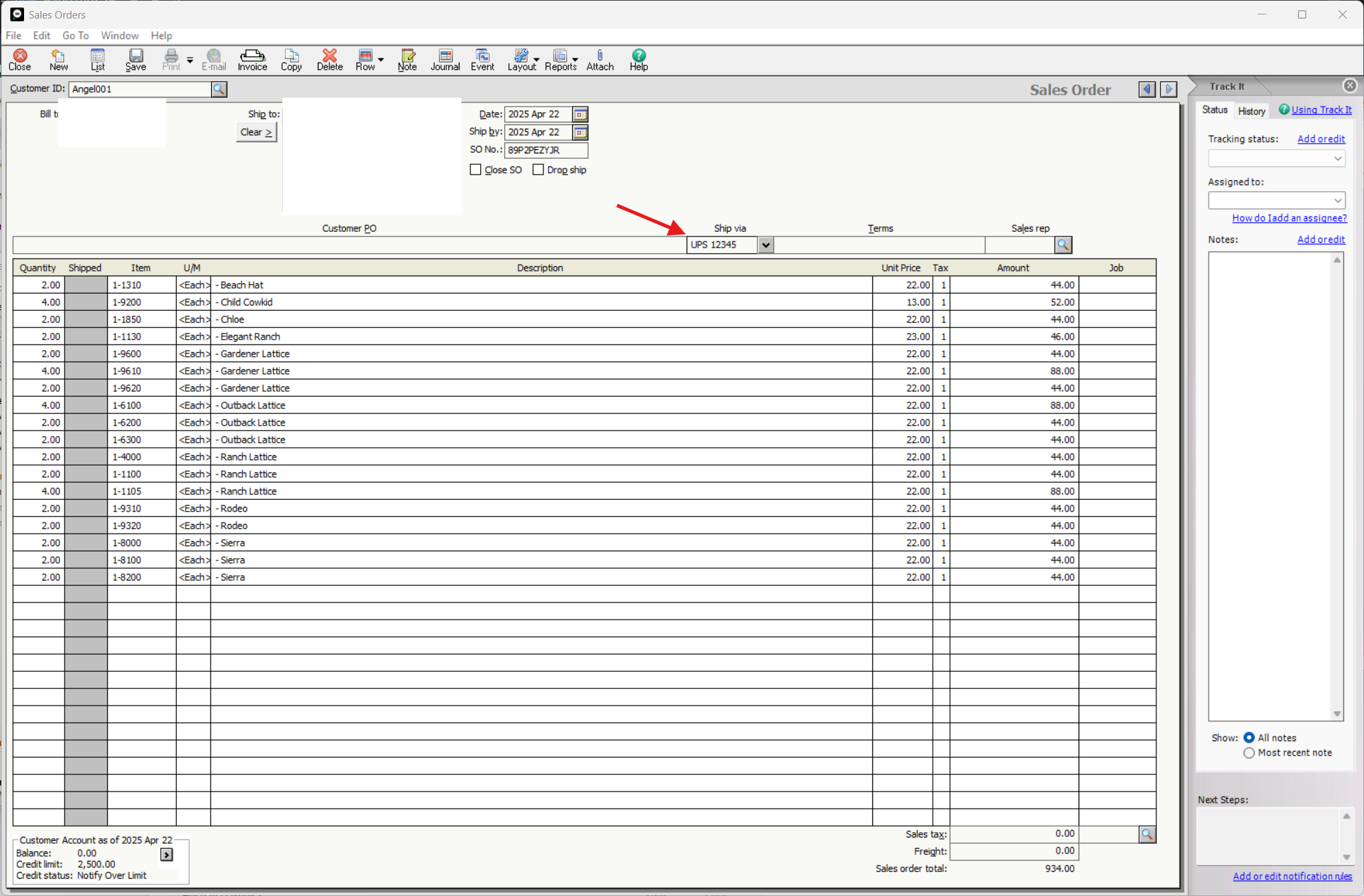Click Add or edit beside Notes
The height and width of the screenshot is (896, 1364).
tap(1321, 239)
